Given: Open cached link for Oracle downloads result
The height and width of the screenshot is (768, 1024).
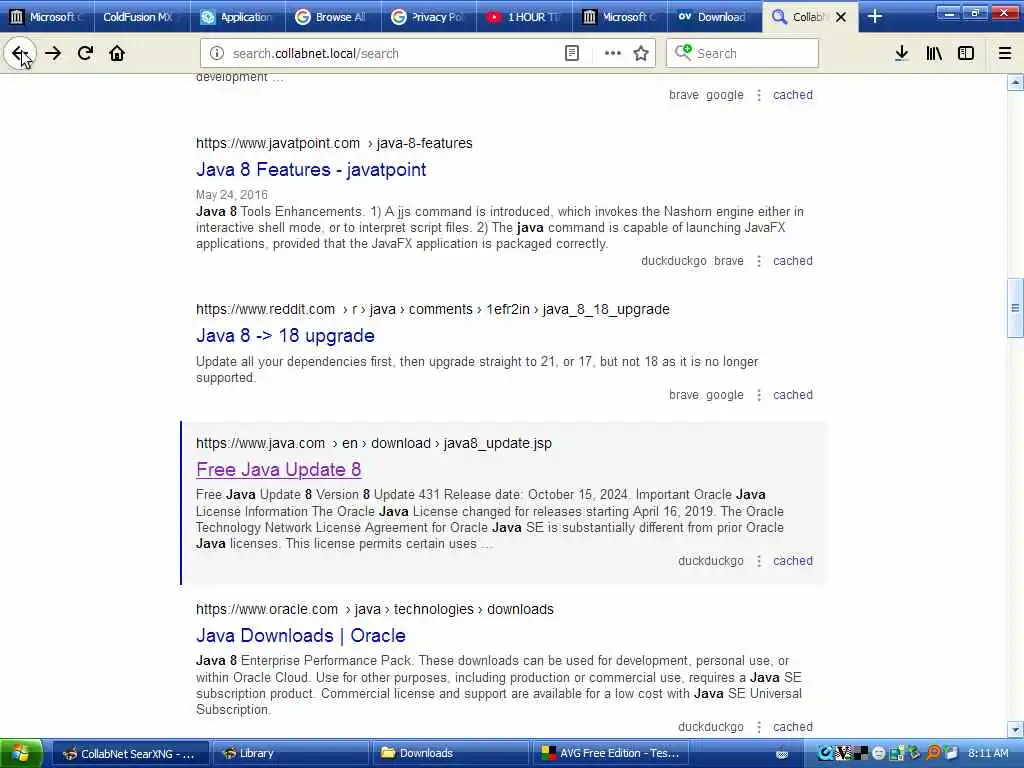Looking at the screenshot, I should point(793,726).
